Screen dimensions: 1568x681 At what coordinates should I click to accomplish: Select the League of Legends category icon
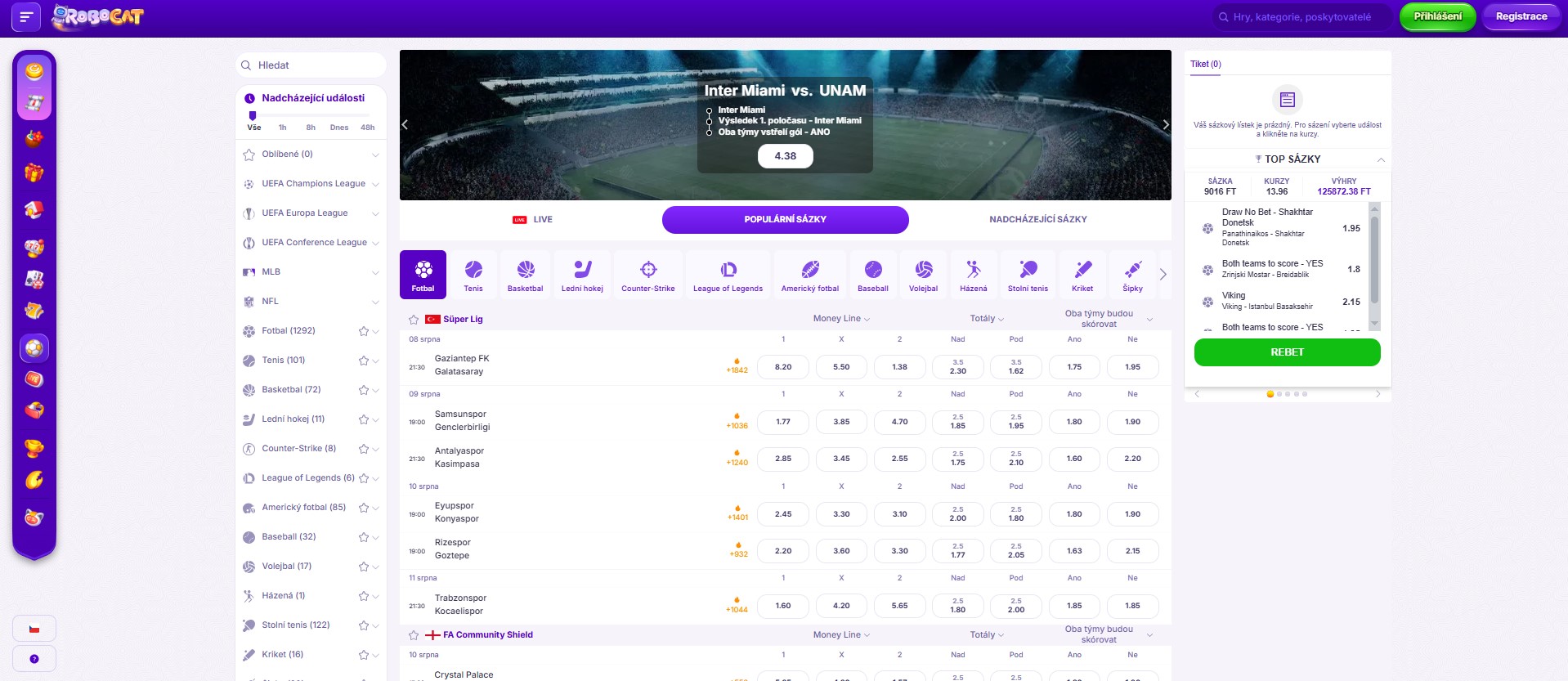(x=728, y=275)
